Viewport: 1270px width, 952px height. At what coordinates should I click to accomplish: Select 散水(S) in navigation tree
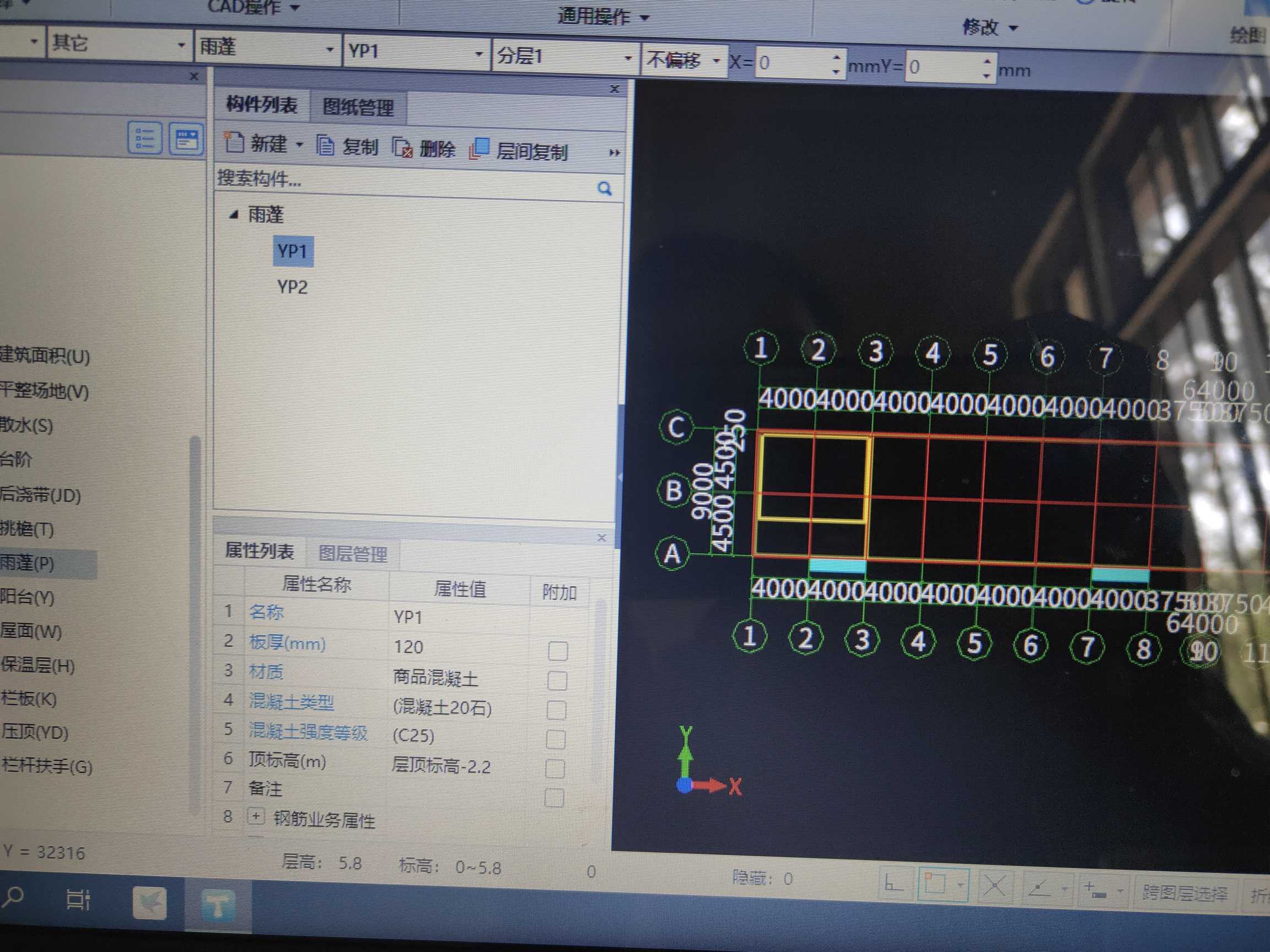pos(26,425)
